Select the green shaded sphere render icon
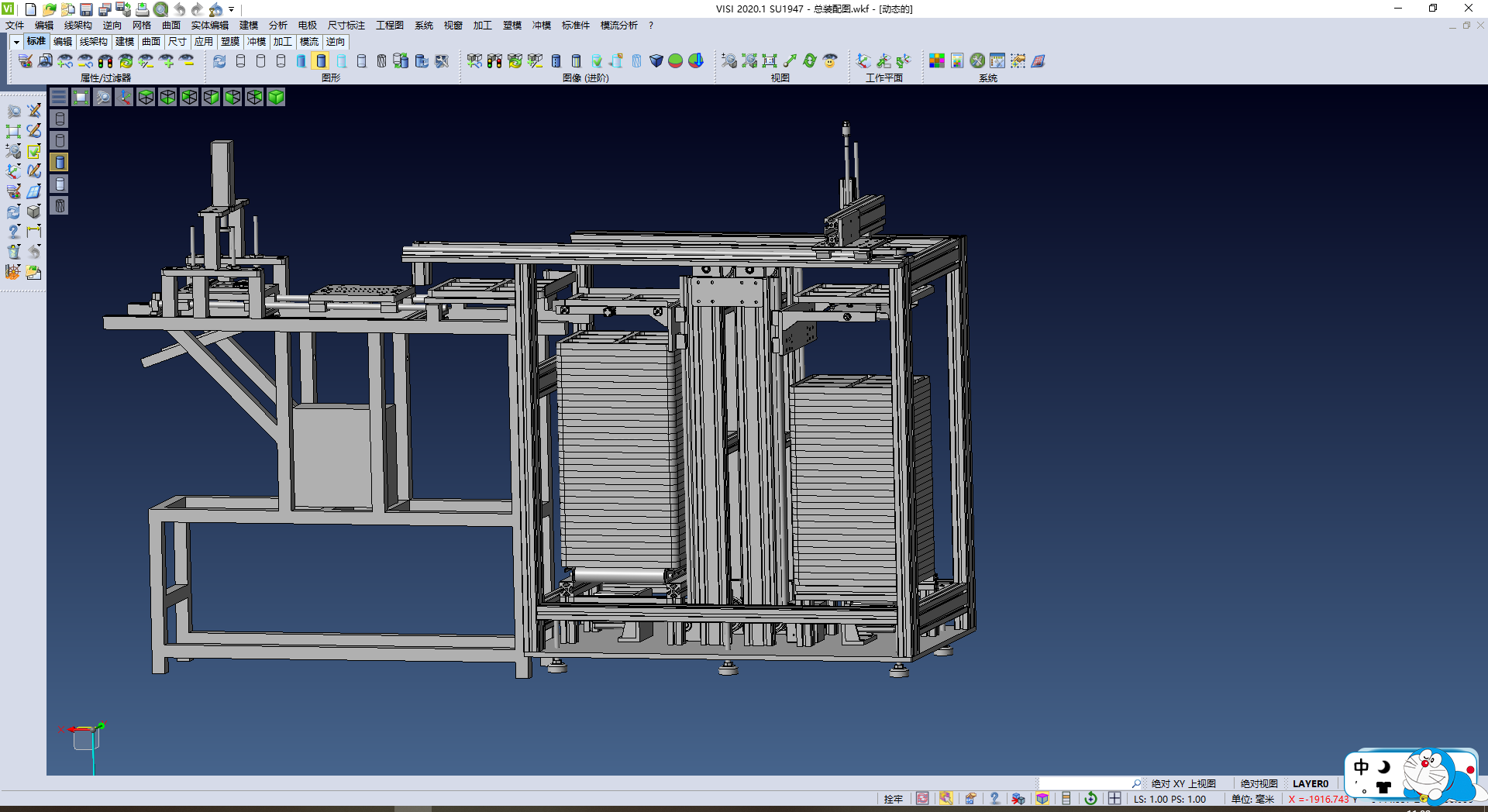 [x=675, y=60]
